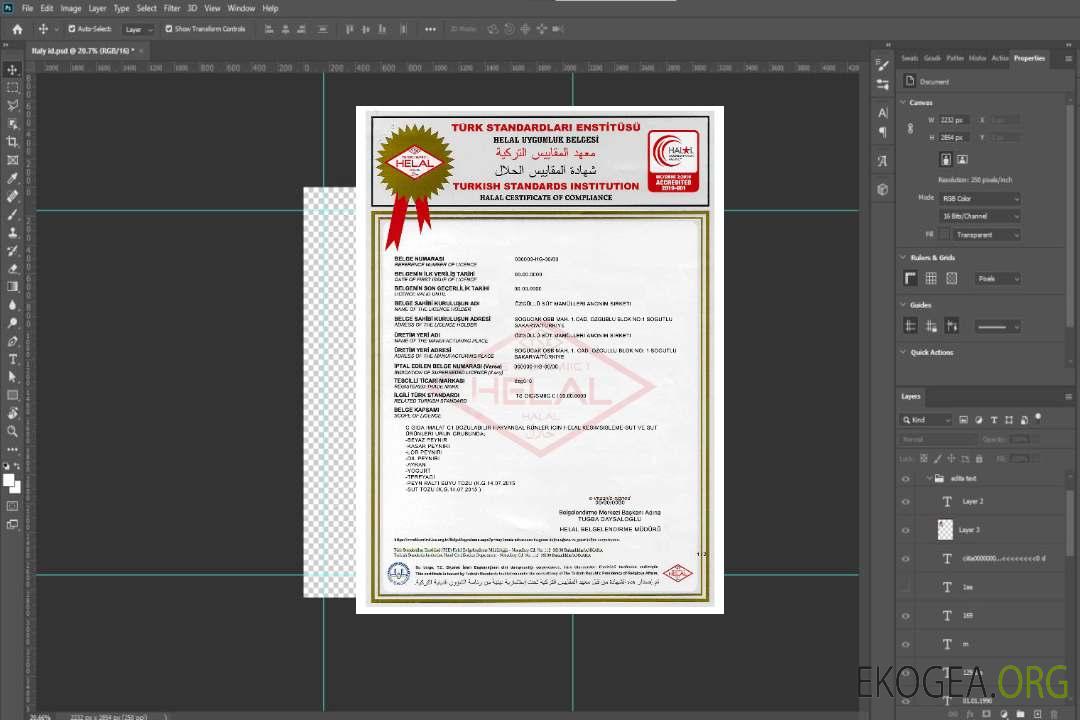Select the Dodge tool
The width and height of the screenshot is (1080, 720).
pos(12,322)
